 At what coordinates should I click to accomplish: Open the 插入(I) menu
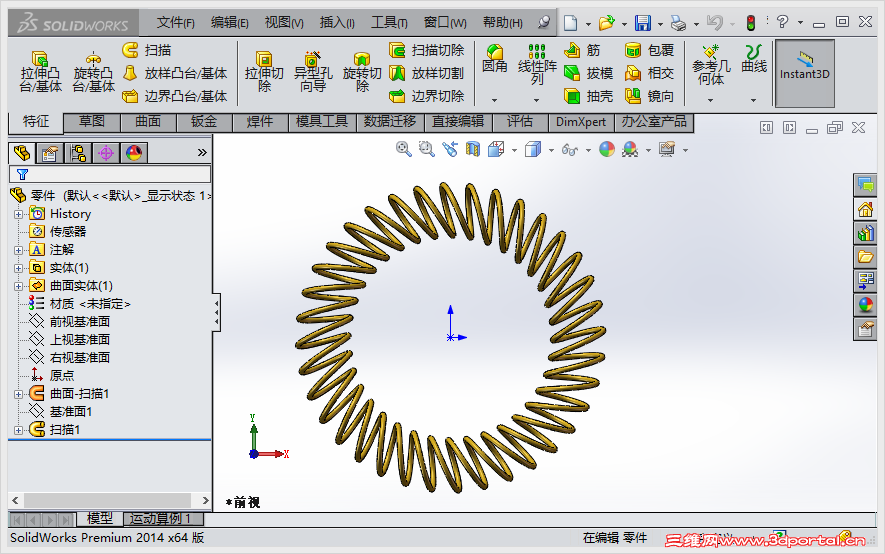click(337, 23)
